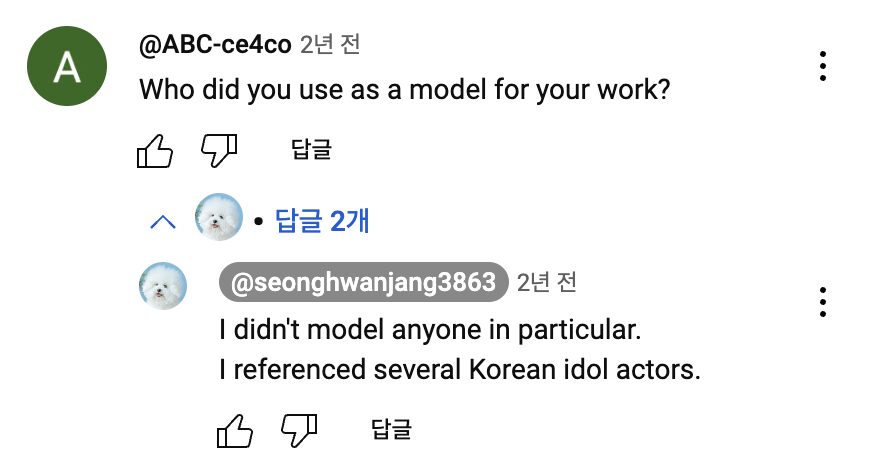This screenshot has height=466, width=892.
Task: Open the @ABC-ce4co channel username link
Action: point(215,44)
